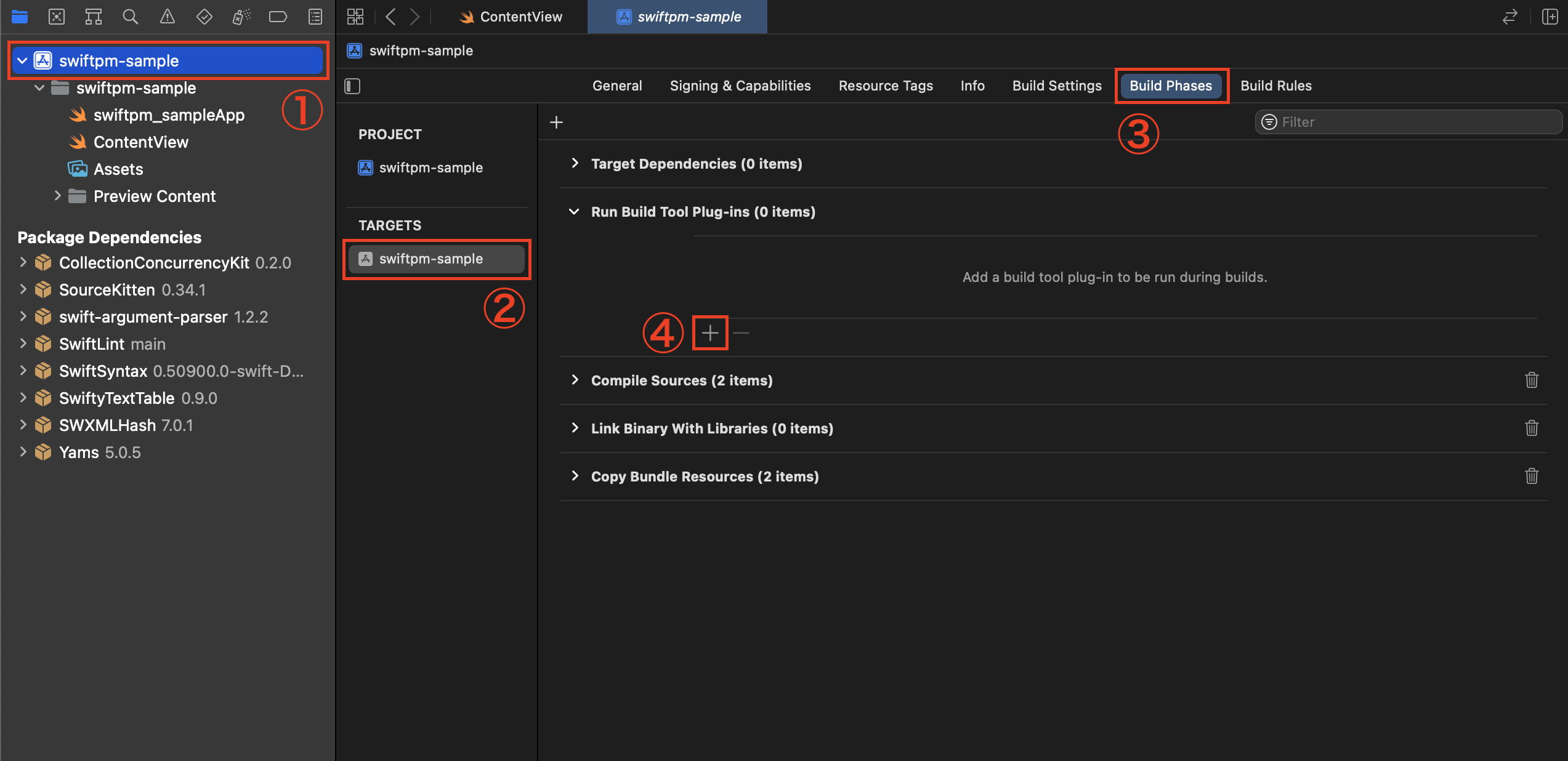Screen dimensions: 1568x761
Task: Add a build tool plug-in with plus button
Action: point(709,333)
